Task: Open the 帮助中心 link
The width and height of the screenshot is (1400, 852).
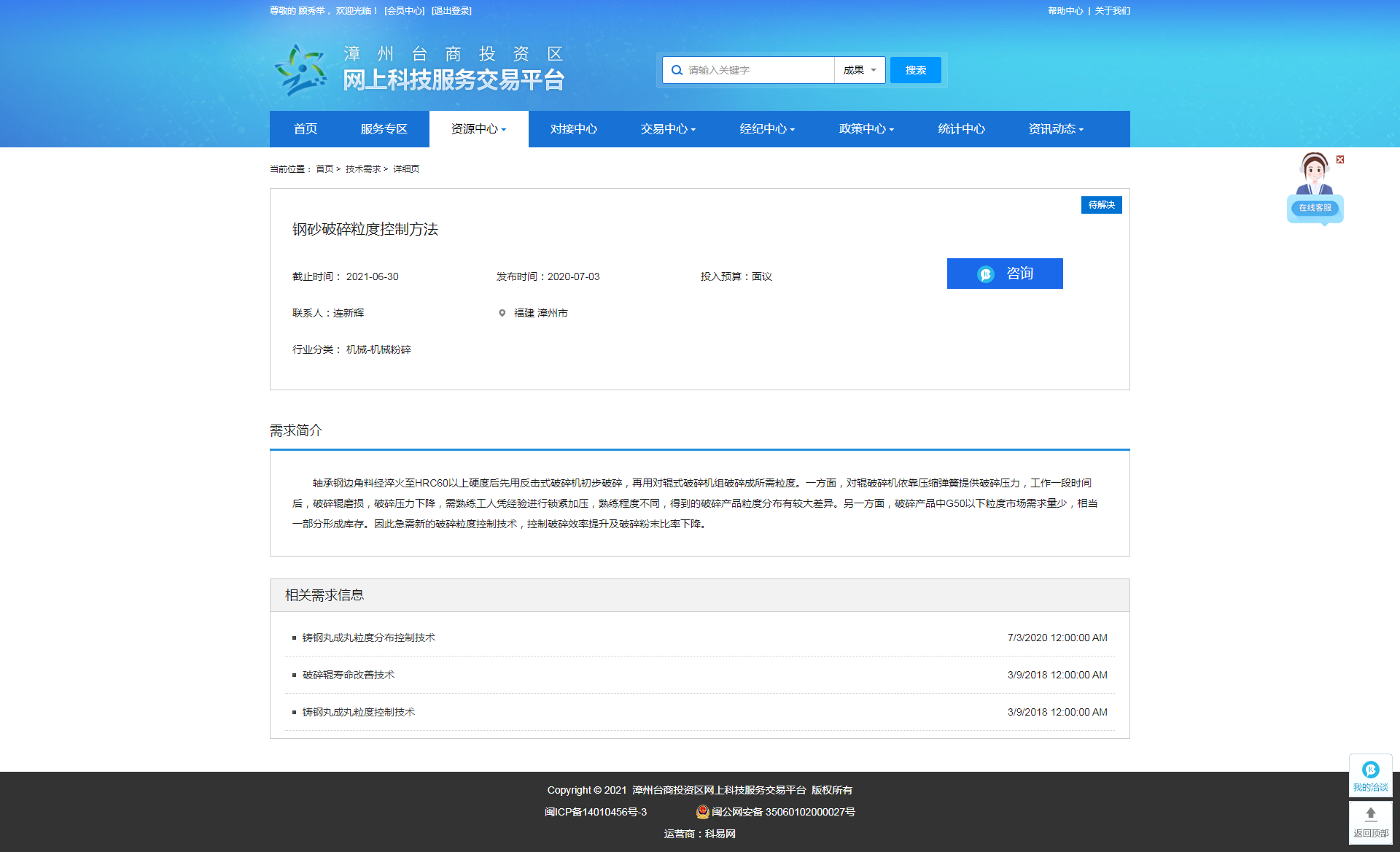Action: (x=1065, y=11)
